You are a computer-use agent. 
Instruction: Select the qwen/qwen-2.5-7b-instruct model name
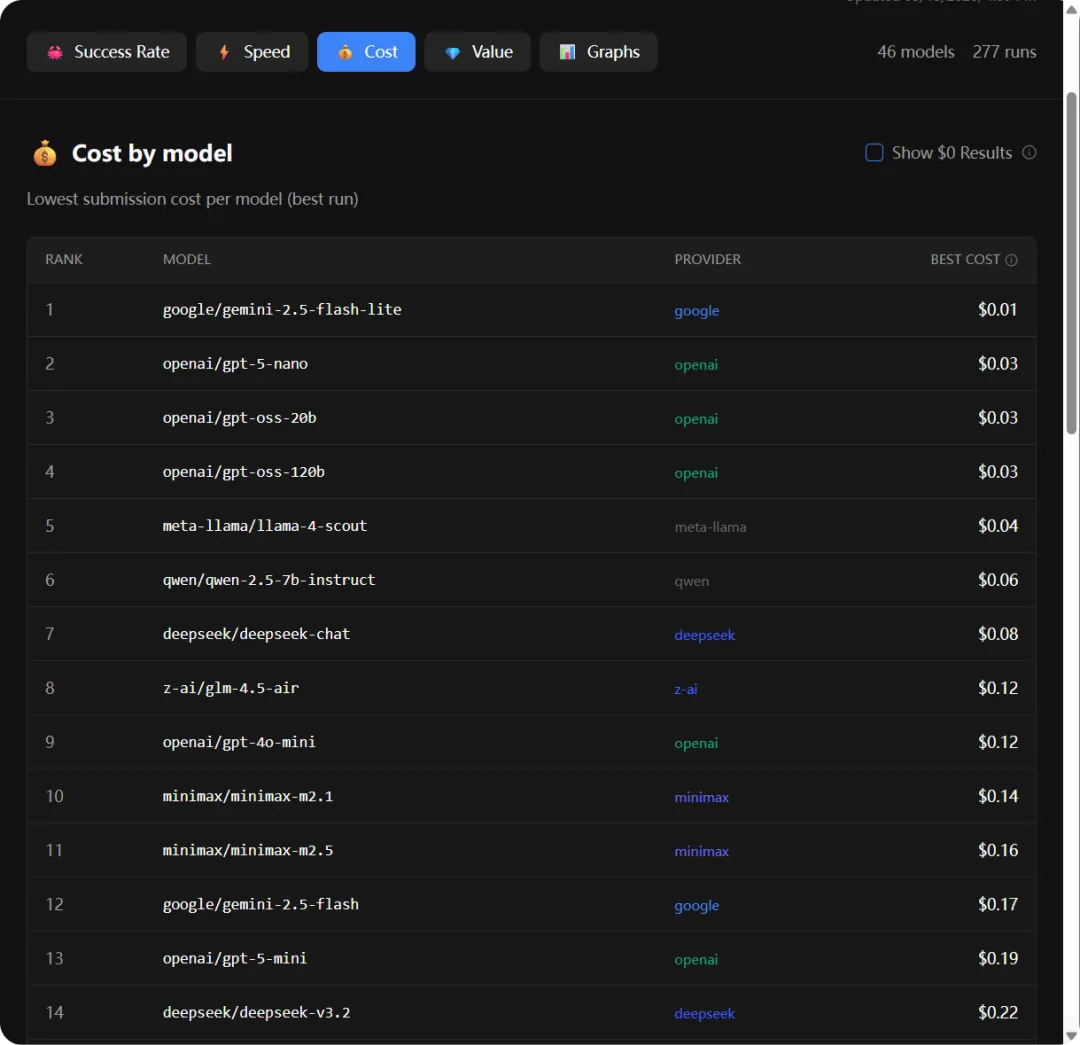[269, 580]
